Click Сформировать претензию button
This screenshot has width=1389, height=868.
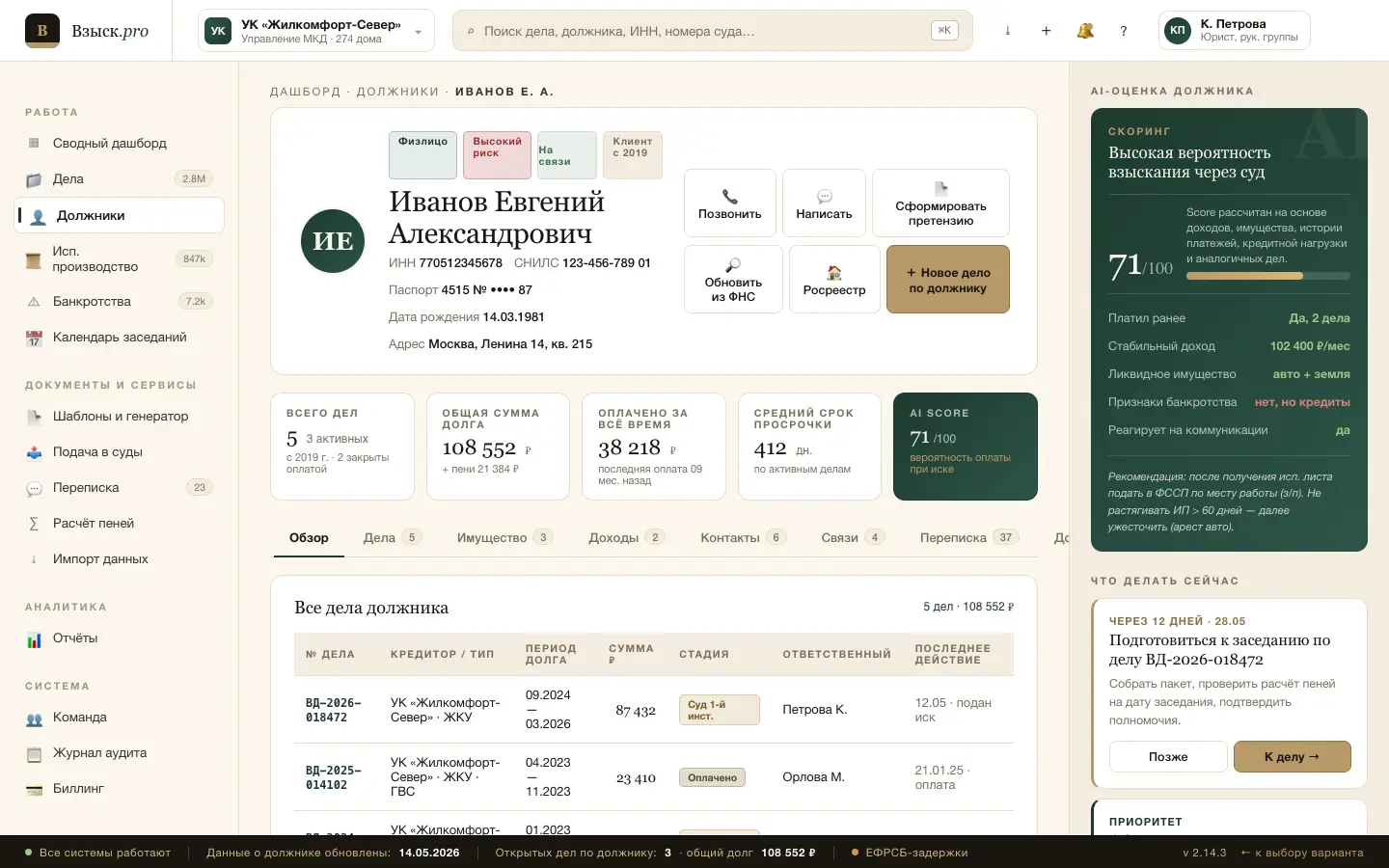pyautogui.click(x=940, y=203)
